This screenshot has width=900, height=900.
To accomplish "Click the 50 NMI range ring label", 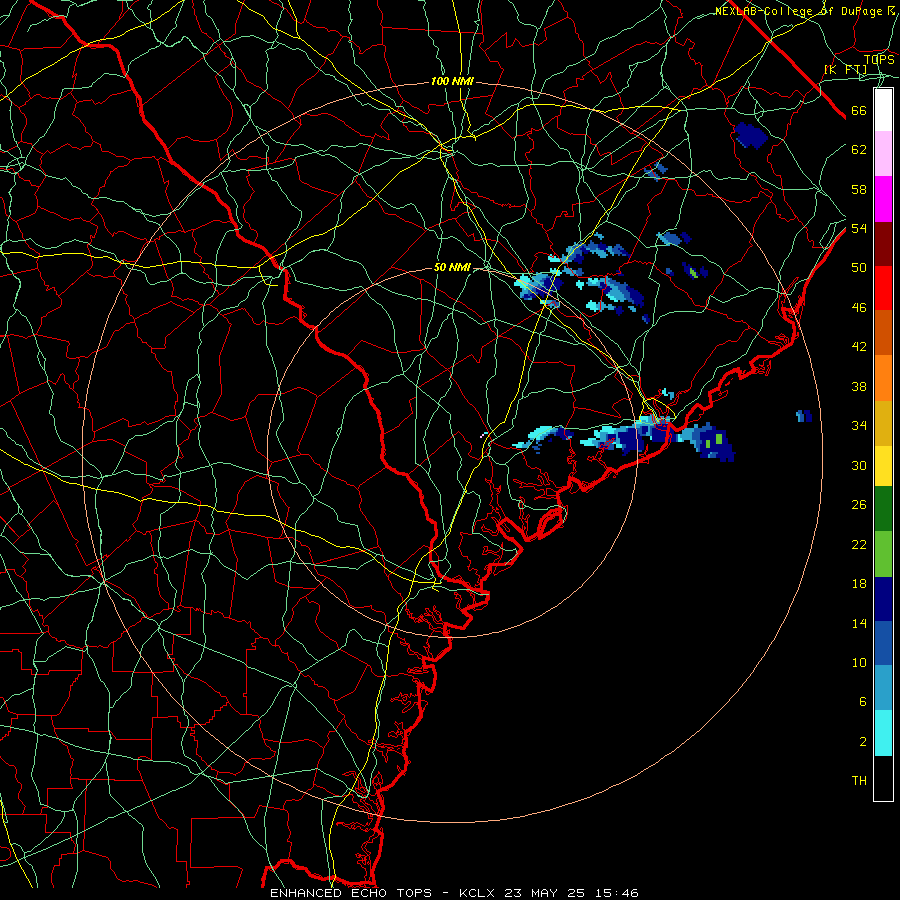I will pyautogui.click(x=451, y=267).
